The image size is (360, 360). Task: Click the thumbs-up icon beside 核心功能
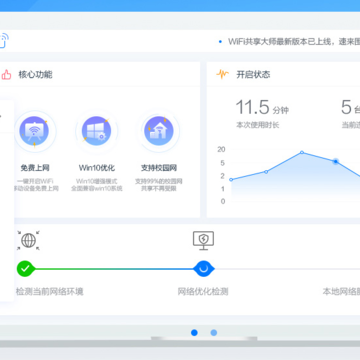(x=6, y=74)
